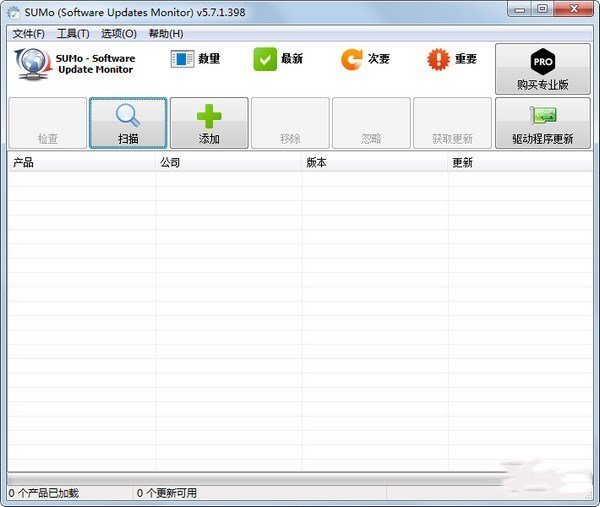This screenshot has height=507, width=600.
Task: Click the 数量 count icon
Action: click(x=182, y=59)
